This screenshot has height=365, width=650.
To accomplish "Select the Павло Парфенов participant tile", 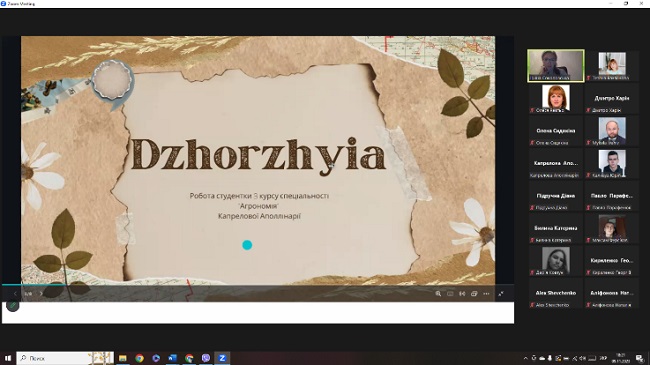I will coord(612,195).
